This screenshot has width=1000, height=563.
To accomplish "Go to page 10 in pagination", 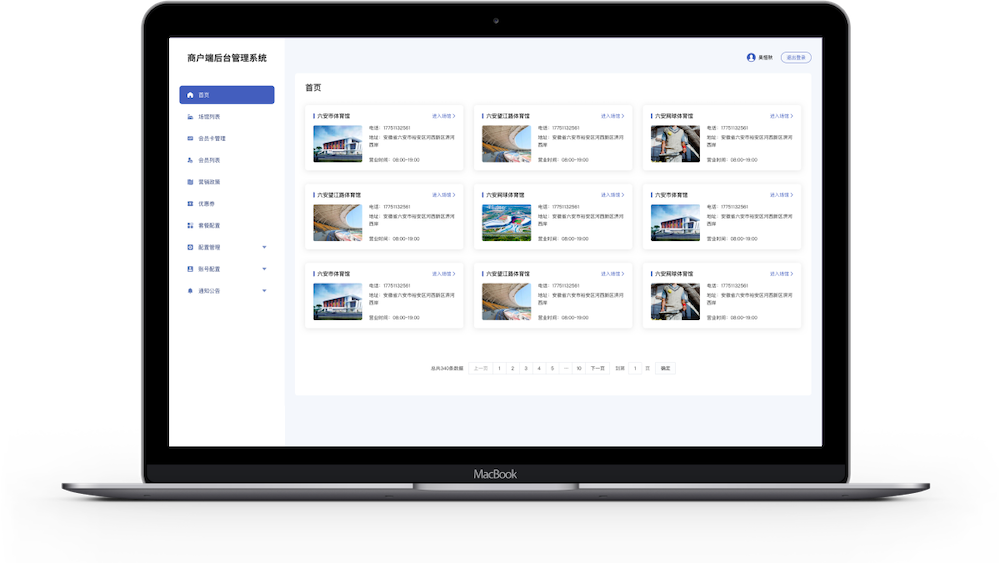I will [579, 369].
